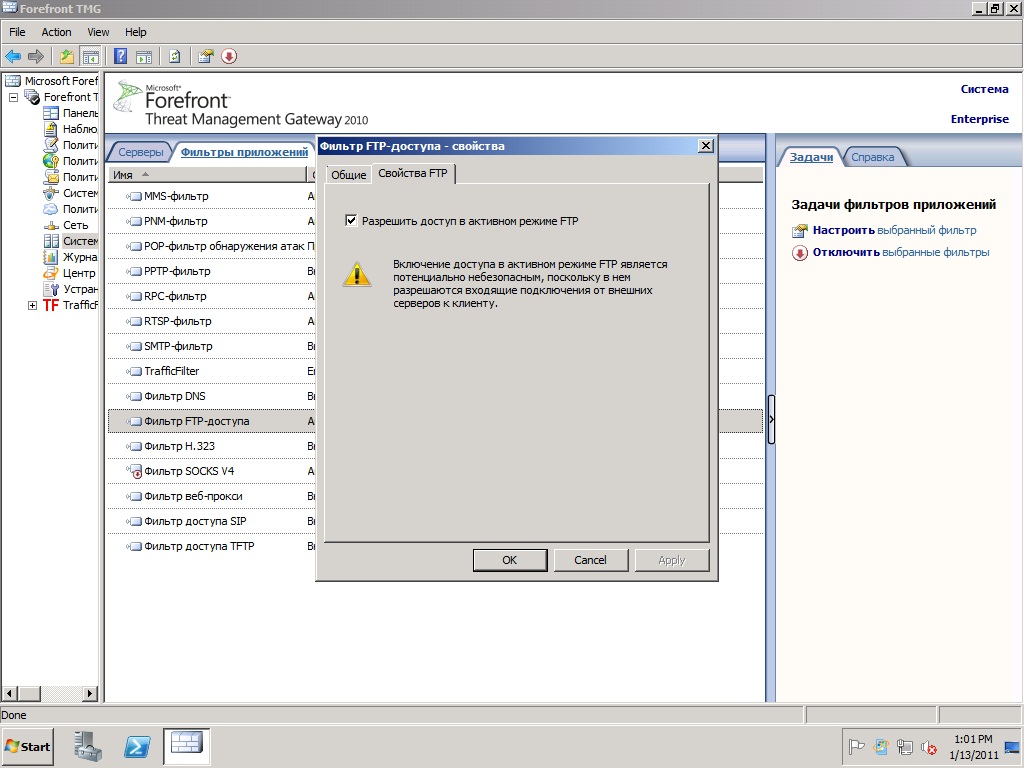The image size is (1024, 768).
Task: Toggle Разрешить доступ в активном режиме FTP checkbox
Action: pyautogui.click(x=351, y=221)
